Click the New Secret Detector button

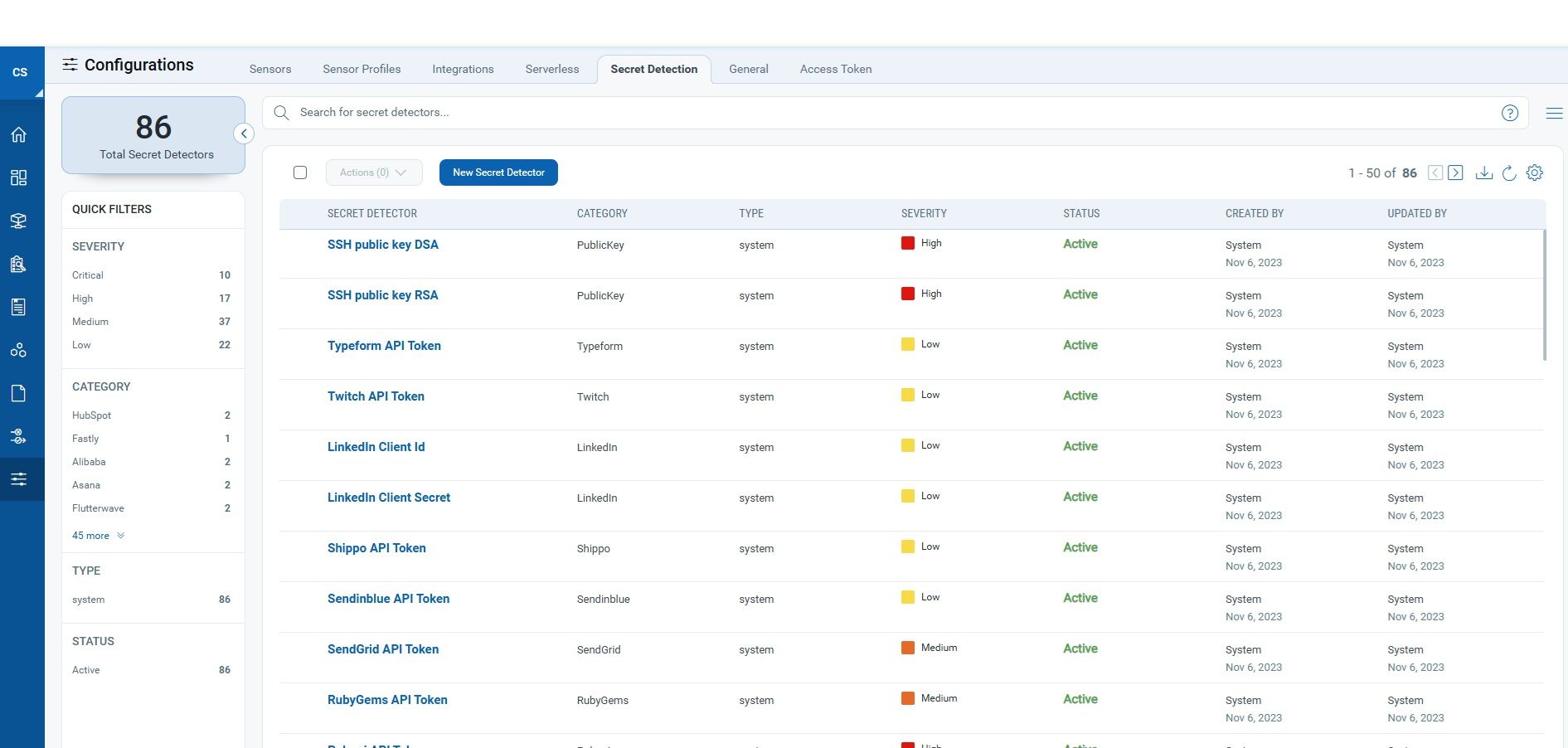[498, 172]
